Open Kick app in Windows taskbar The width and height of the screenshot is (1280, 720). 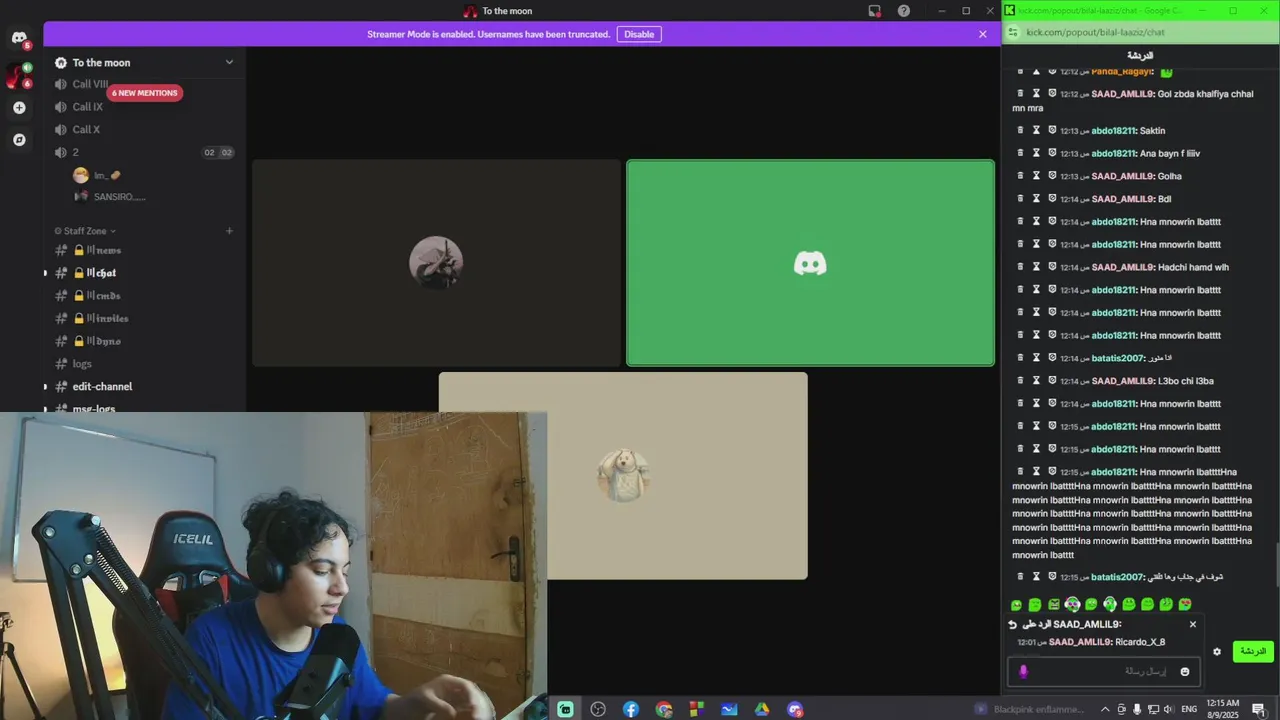[565, 709]
